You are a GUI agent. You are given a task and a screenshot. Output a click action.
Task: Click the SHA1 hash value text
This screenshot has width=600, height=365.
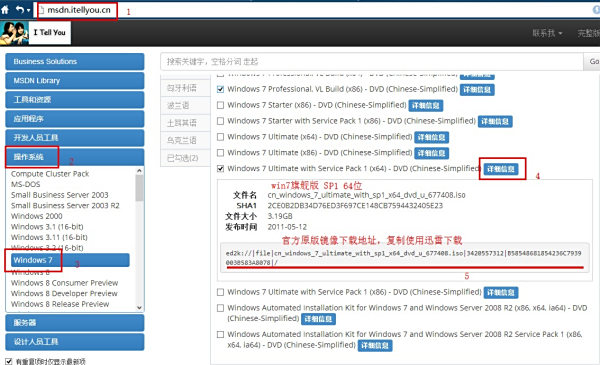coord(355,205)
